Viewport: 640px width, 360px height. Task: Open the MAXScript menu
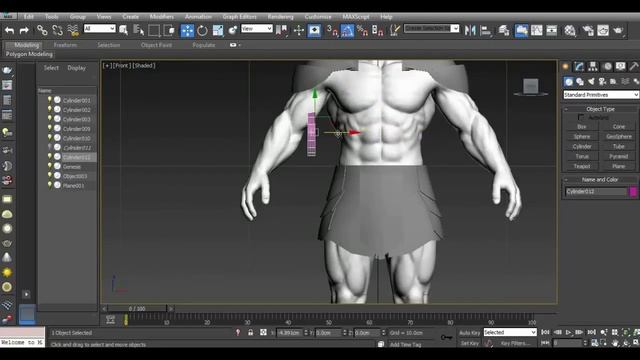pyautogui.click(x=356, y=17)
